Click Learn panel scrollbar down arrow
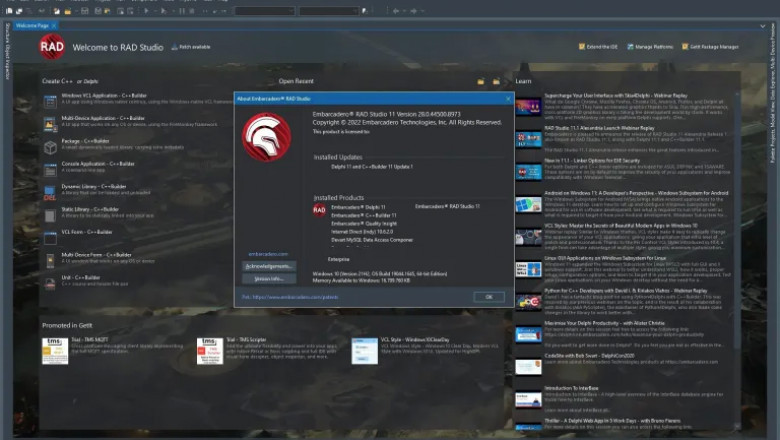 coord(737,427)
